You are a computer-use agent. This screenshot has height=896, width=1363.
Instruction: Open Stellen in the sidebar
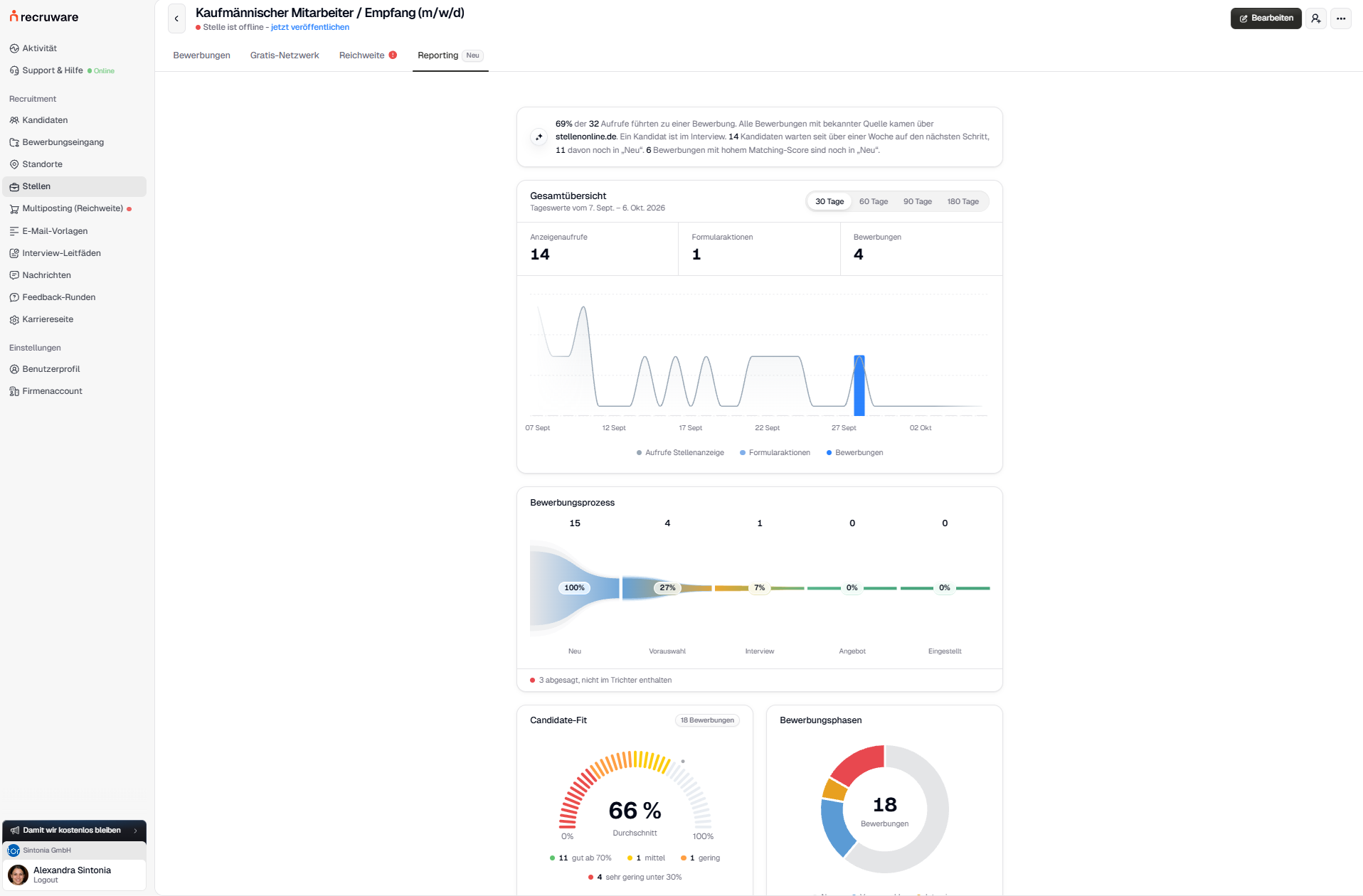[74, 186]
